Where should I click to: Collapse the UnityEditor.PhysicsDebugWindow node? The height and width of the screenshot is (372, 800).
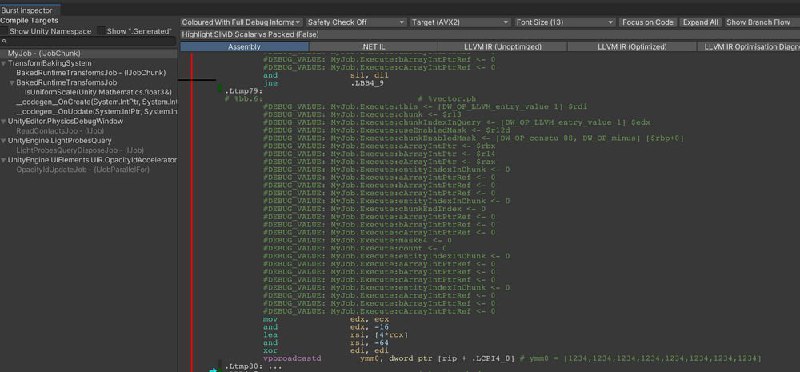4,121
